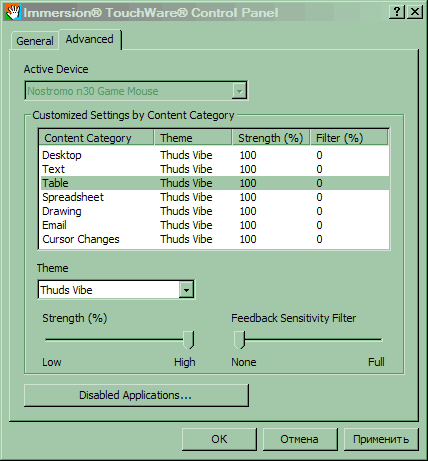Screen dimensions: 428x461
Task: Click Thuds Vibe in the Spreadsheet row
Action: click(x=186, y=197)
